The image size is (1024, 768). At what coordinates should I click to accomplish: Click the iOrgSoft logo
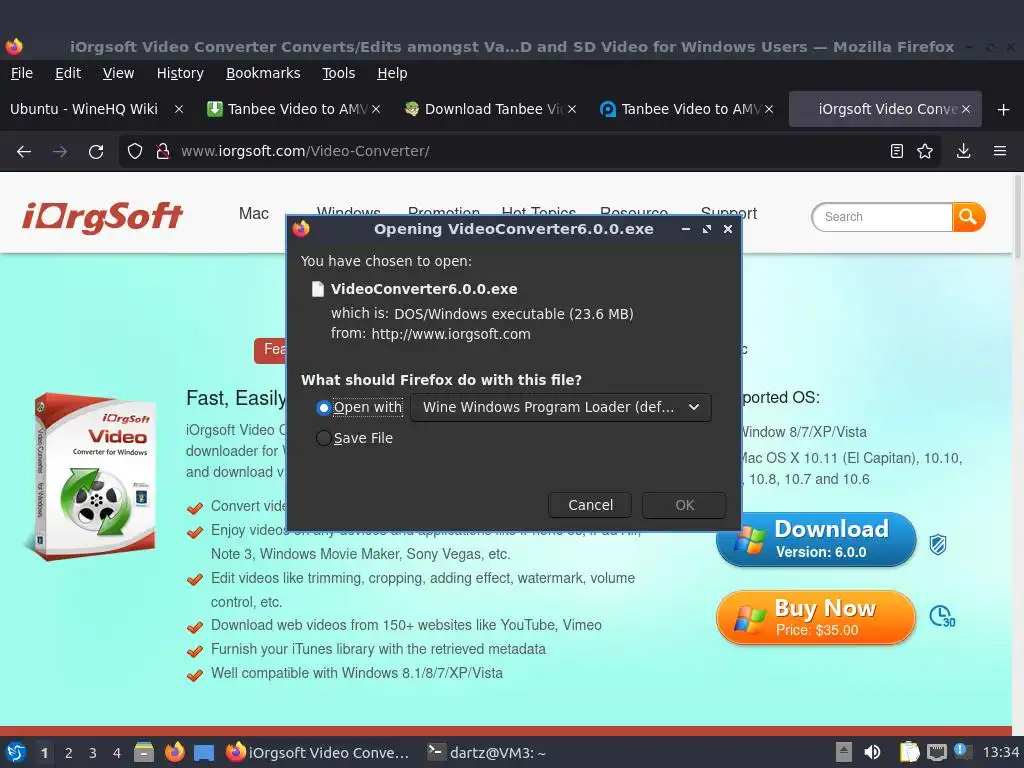pyautogui.click(x=103, y=217)
